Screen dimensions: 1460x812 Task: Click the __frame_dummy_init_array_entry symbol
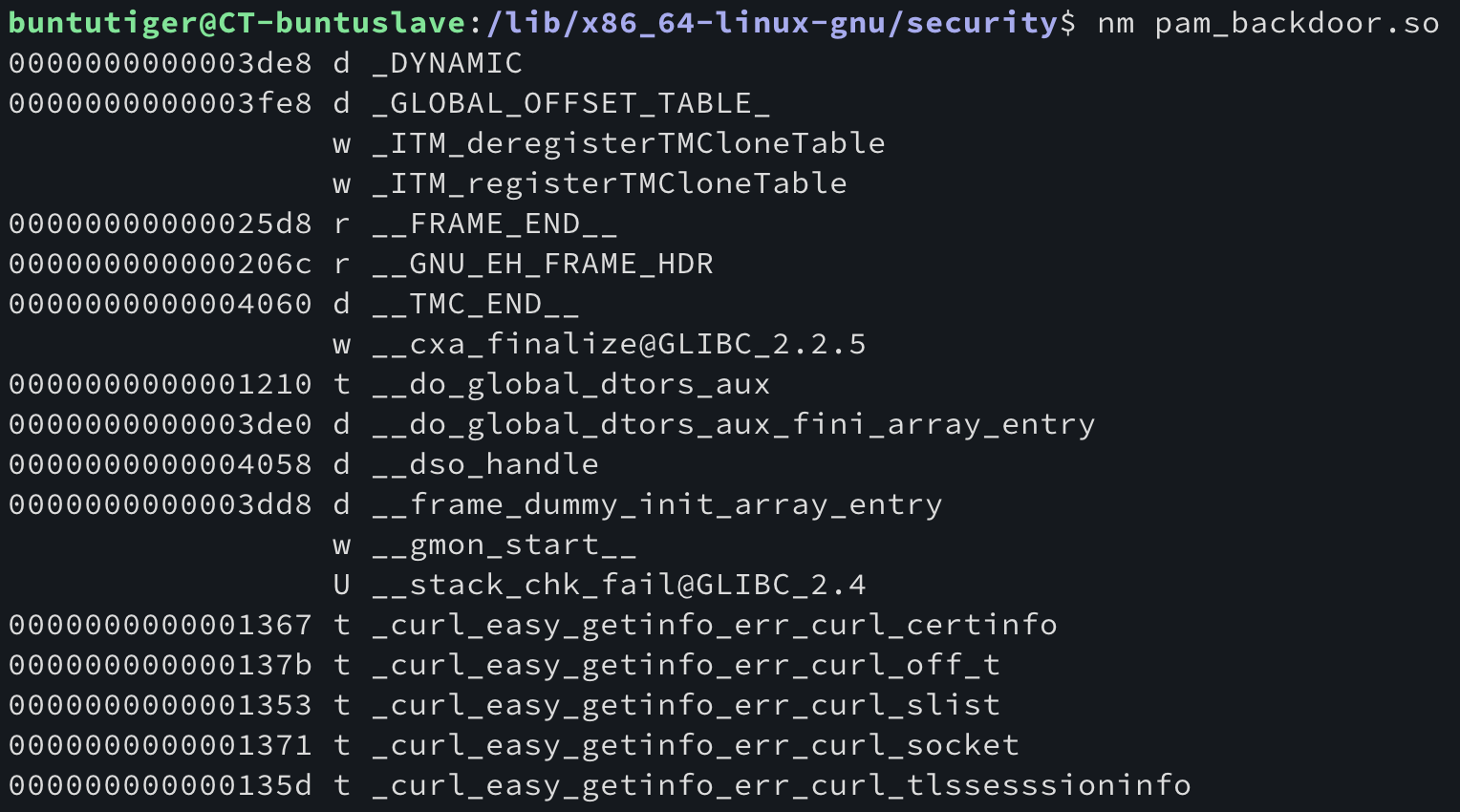tap(656, 504)
